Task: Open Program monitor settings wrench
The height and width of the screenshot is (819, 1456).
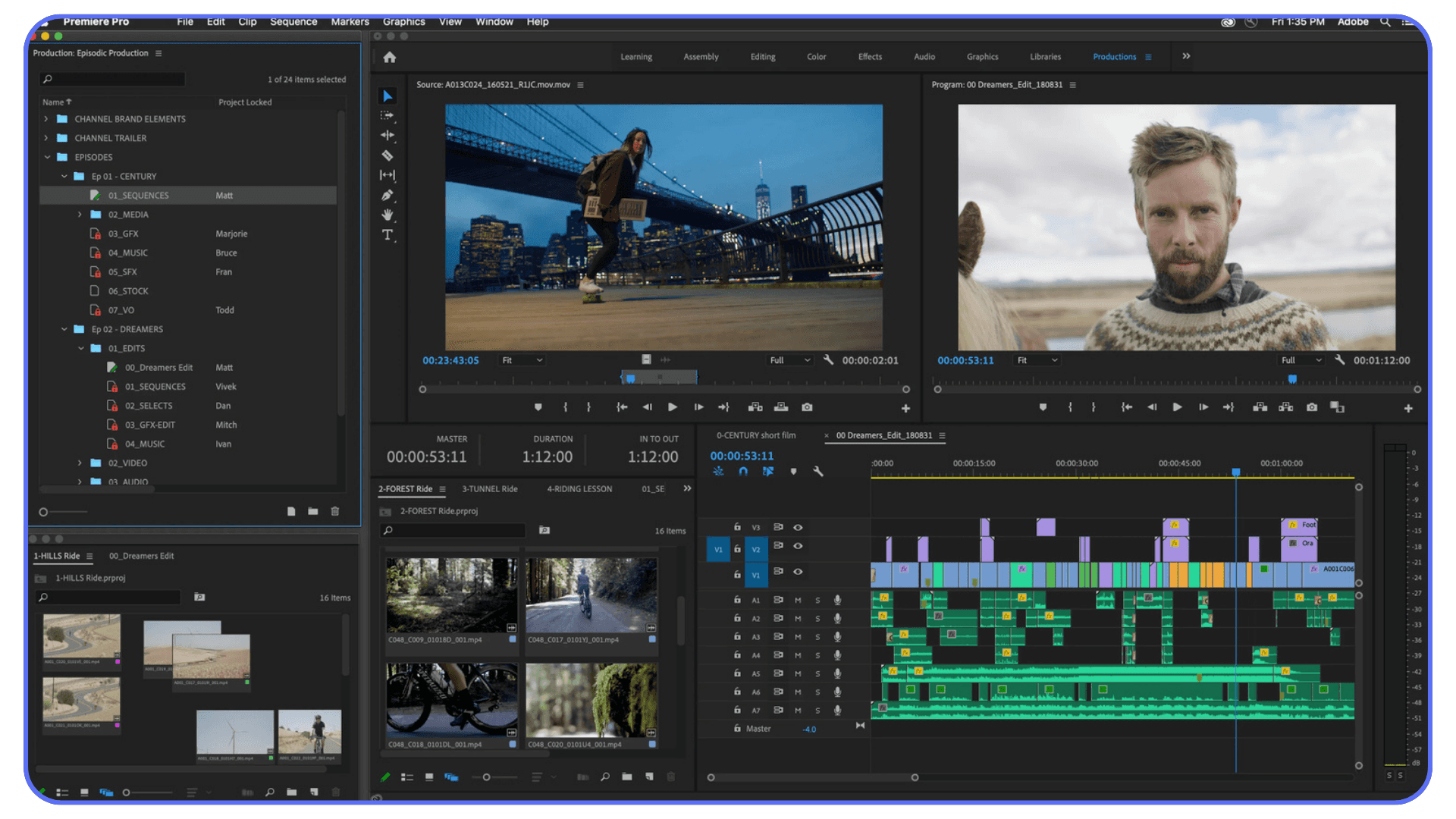Action: click(x=1340, y=360)
